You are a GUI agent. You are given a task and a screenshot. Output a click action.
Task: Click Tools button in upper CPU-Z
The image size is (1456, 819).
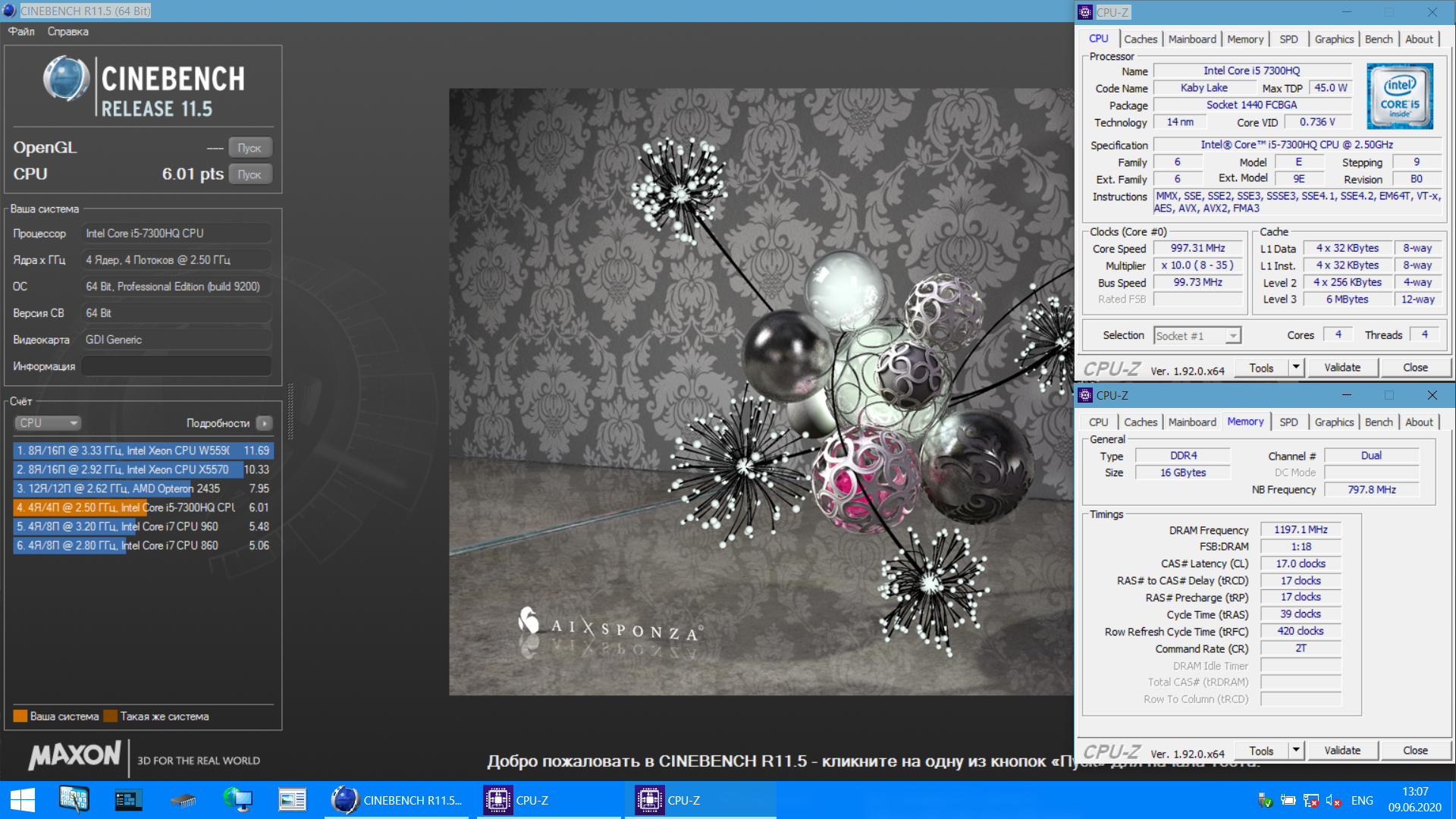pos(1261,368)
